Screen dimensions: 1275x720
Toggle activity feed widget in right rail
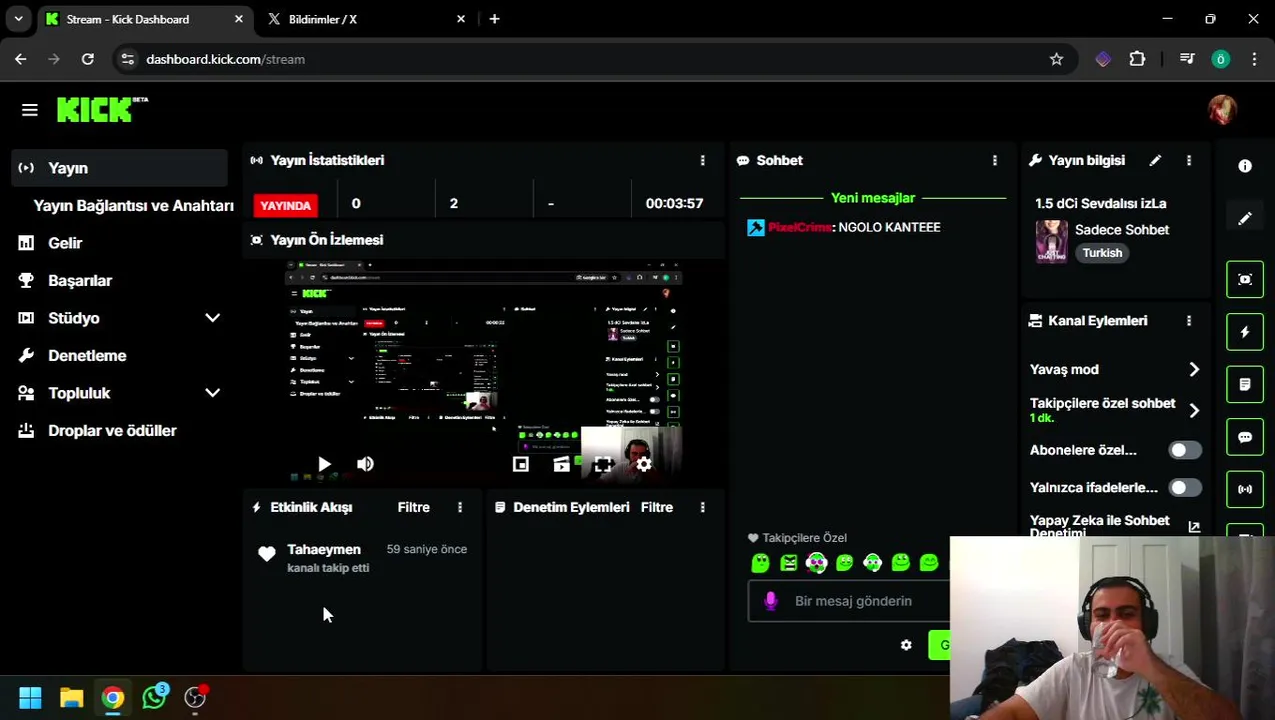point(1245,332)
